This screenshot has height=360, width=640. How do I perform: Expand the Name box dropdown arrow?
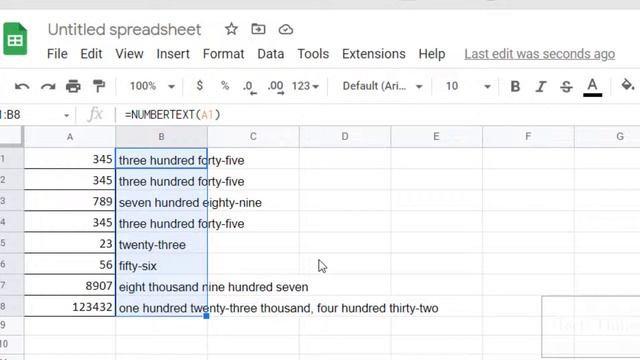[x=67, y=116]
